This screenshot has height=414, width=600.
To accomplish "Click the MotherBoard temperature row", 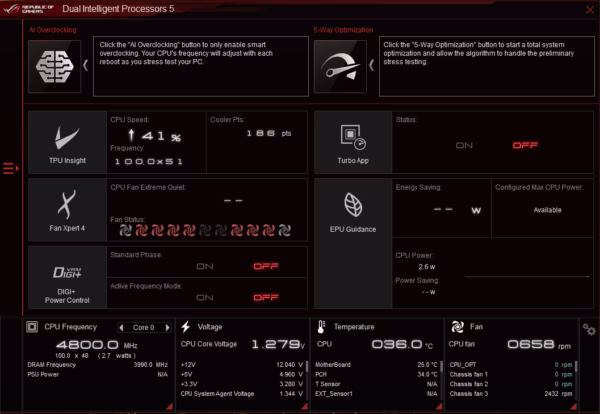I will [x=376, y=365].
